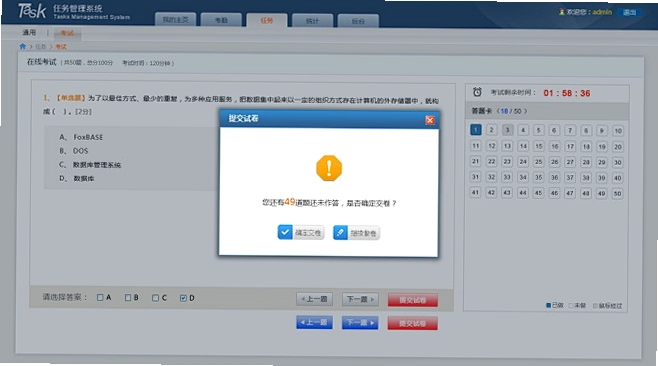Click the 退出 logout button
Screen dimensions: 658x366
pyautogui.click(x=629, y=12)
